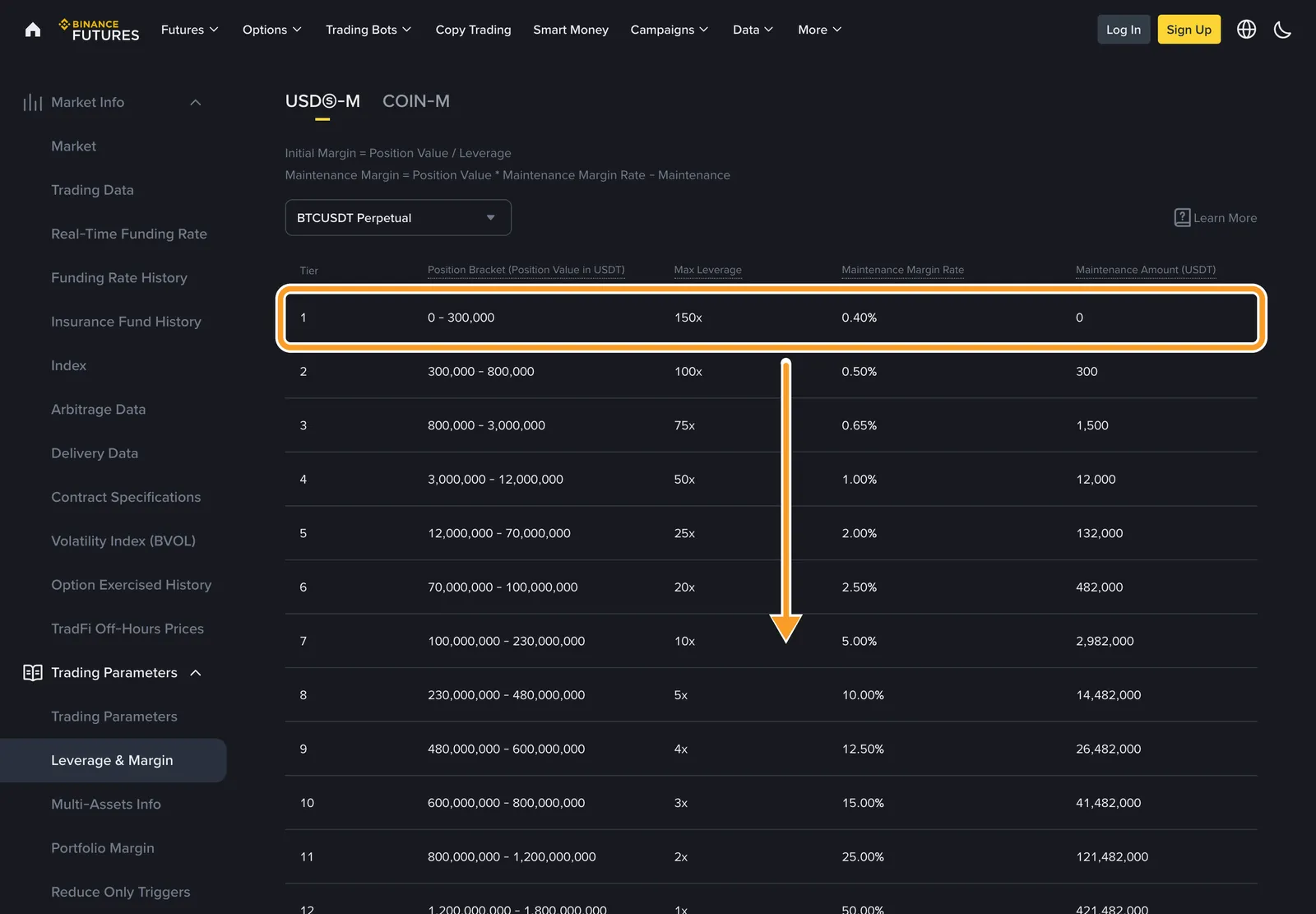Click the 1.00% maintenance margin rate cell
1316x914 pixels.
coord(859,480)
